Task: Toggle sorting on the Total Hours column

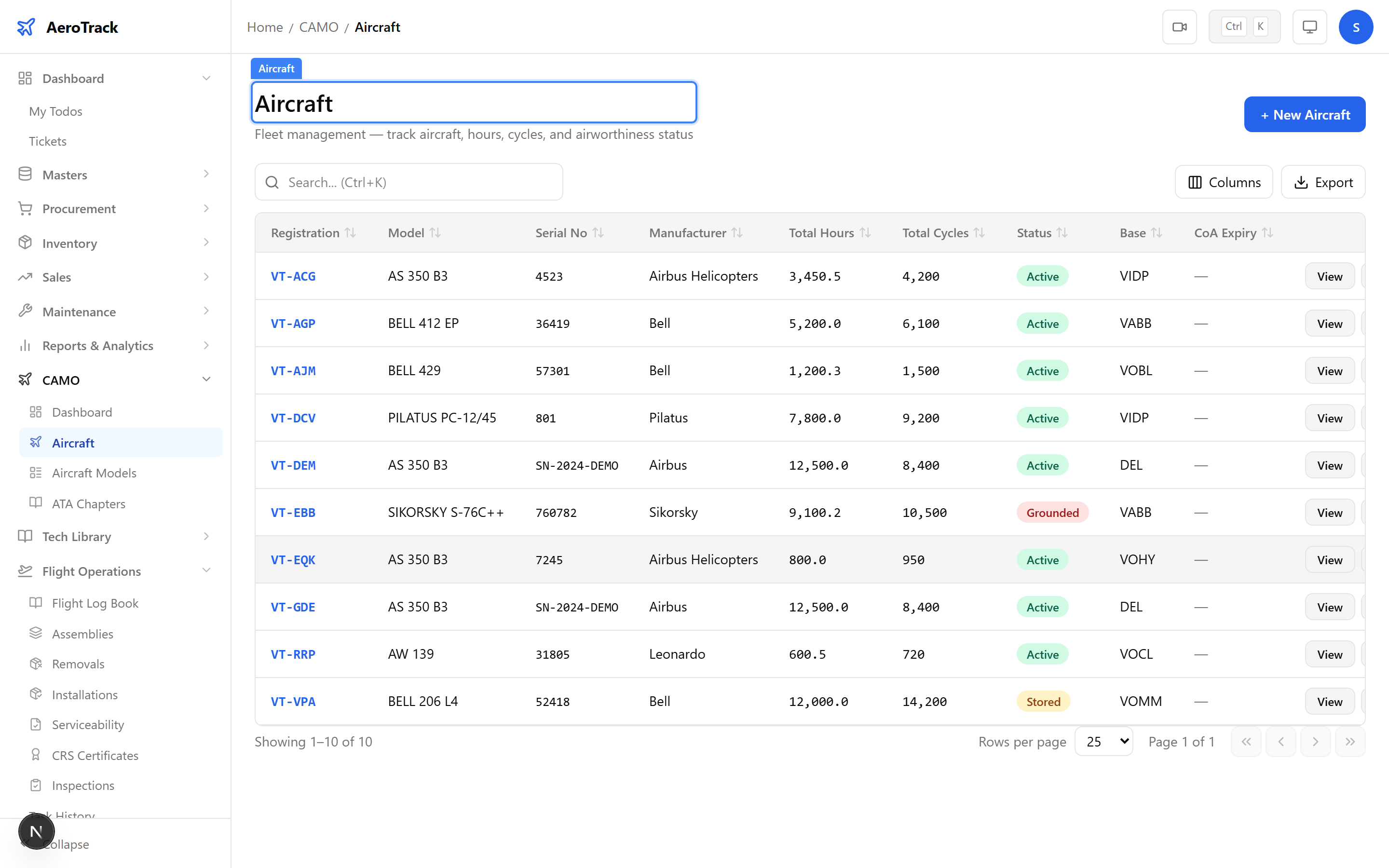Action: coord(866,232)
